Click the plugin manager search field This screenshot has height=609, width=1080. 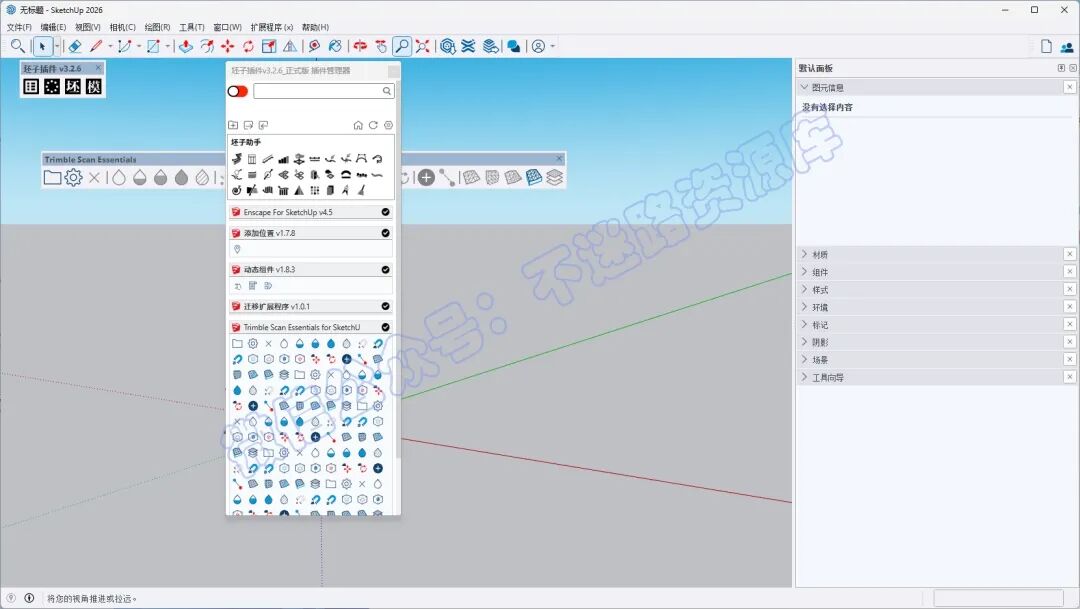(x=324, y=91)
